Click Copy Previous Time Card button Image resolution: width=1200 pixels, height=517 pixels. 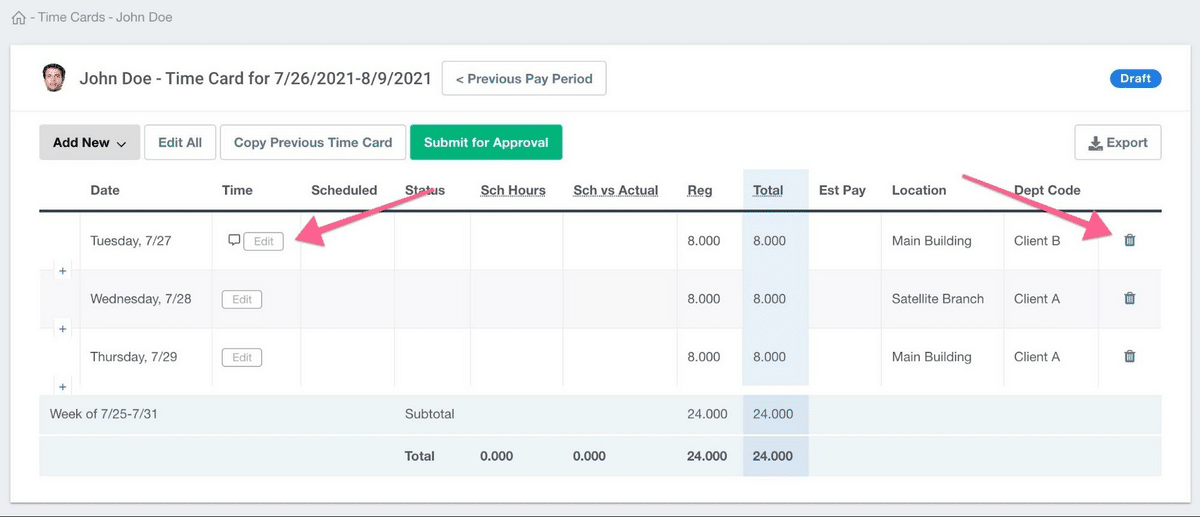coord(313,143)
